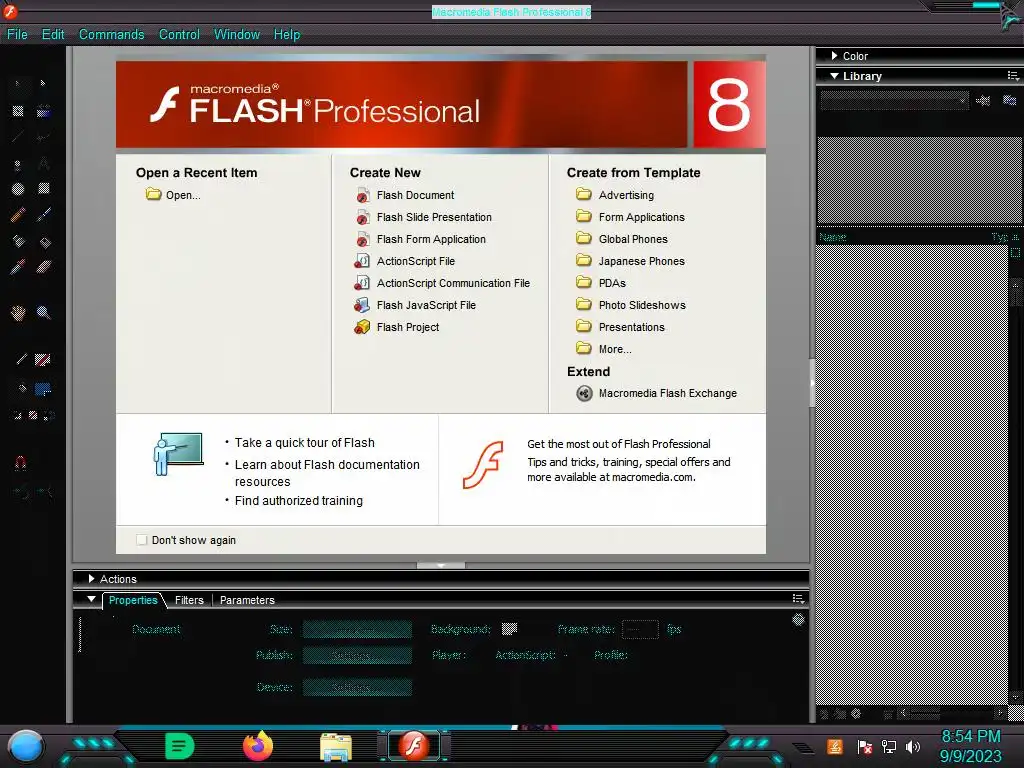Viewport: 1024px width, 768px height.
Task: Open Firefox from the taskbar
Action: [x=258, y=746]
